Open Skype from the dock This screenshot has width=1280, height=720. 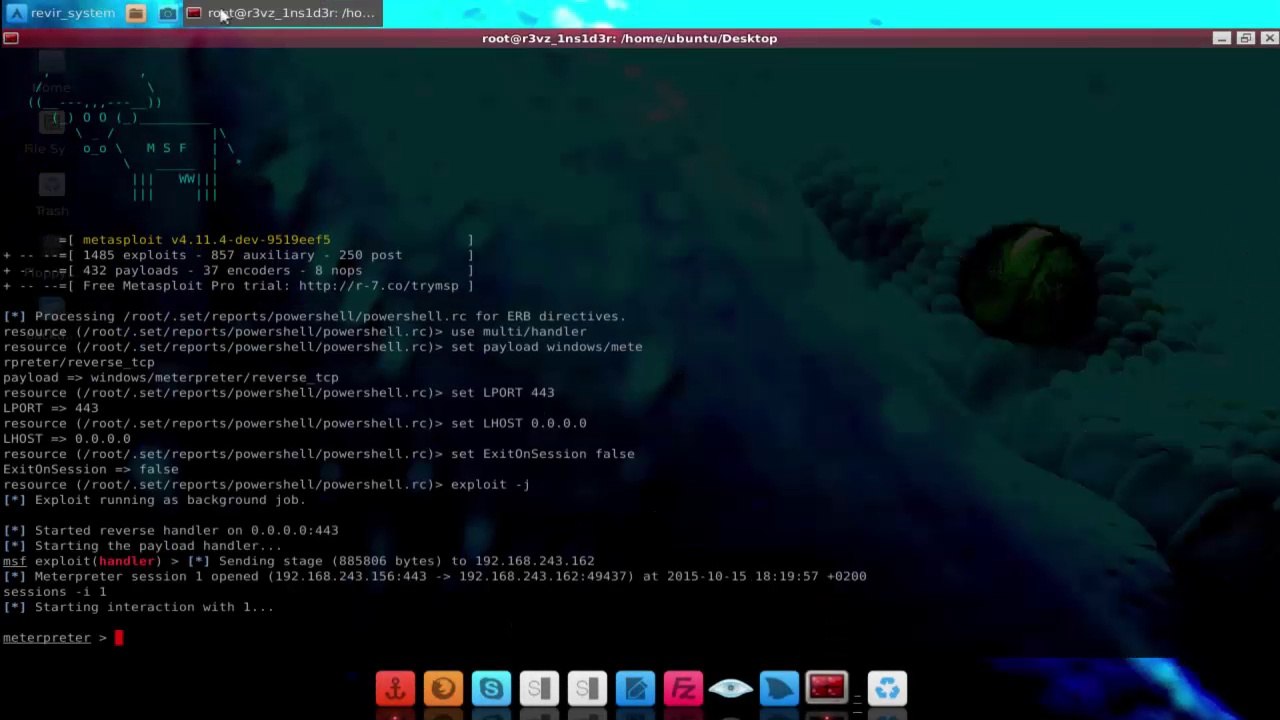tap(491, 688)
